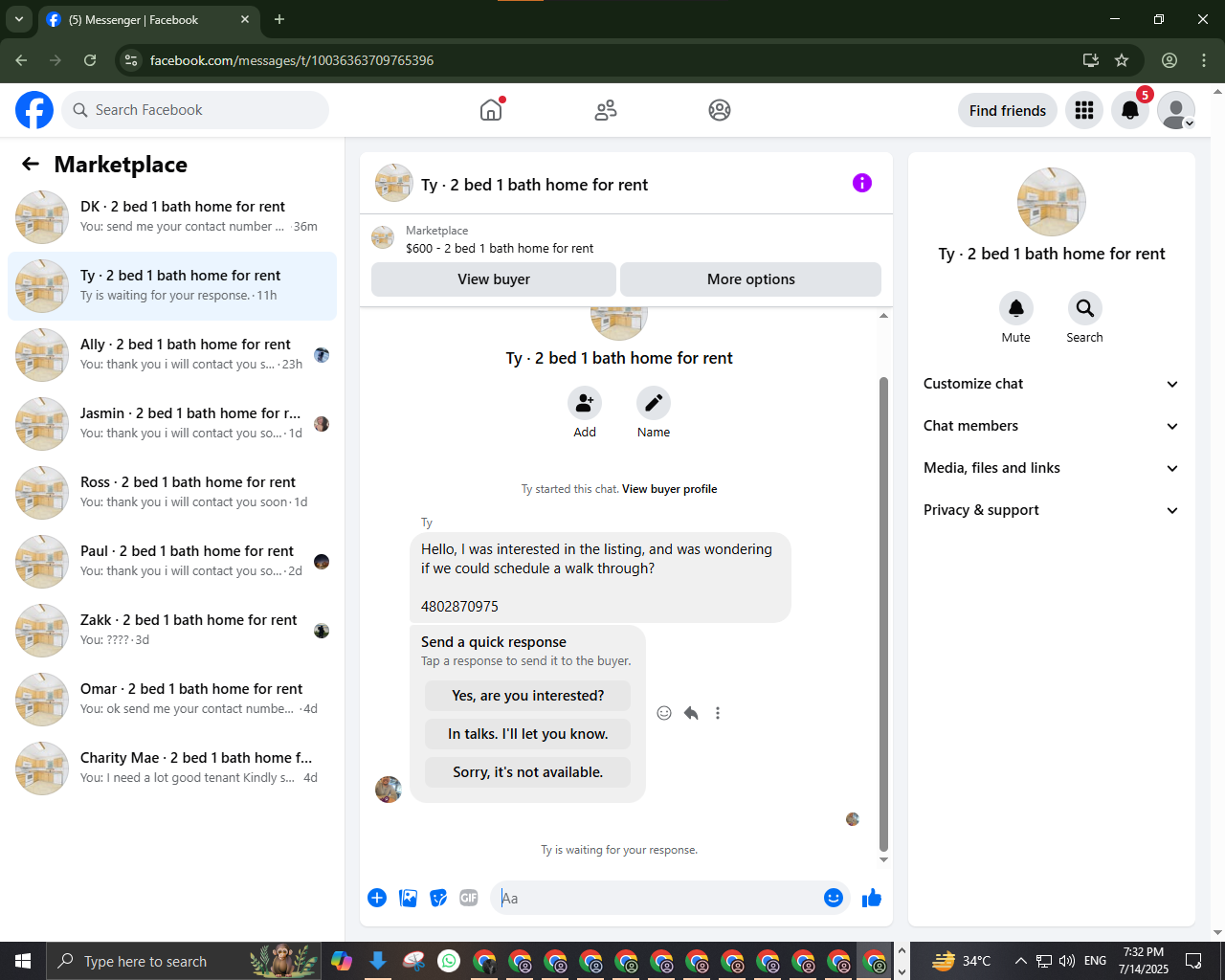Go back with the Marketplace arrow

(31, 165)
